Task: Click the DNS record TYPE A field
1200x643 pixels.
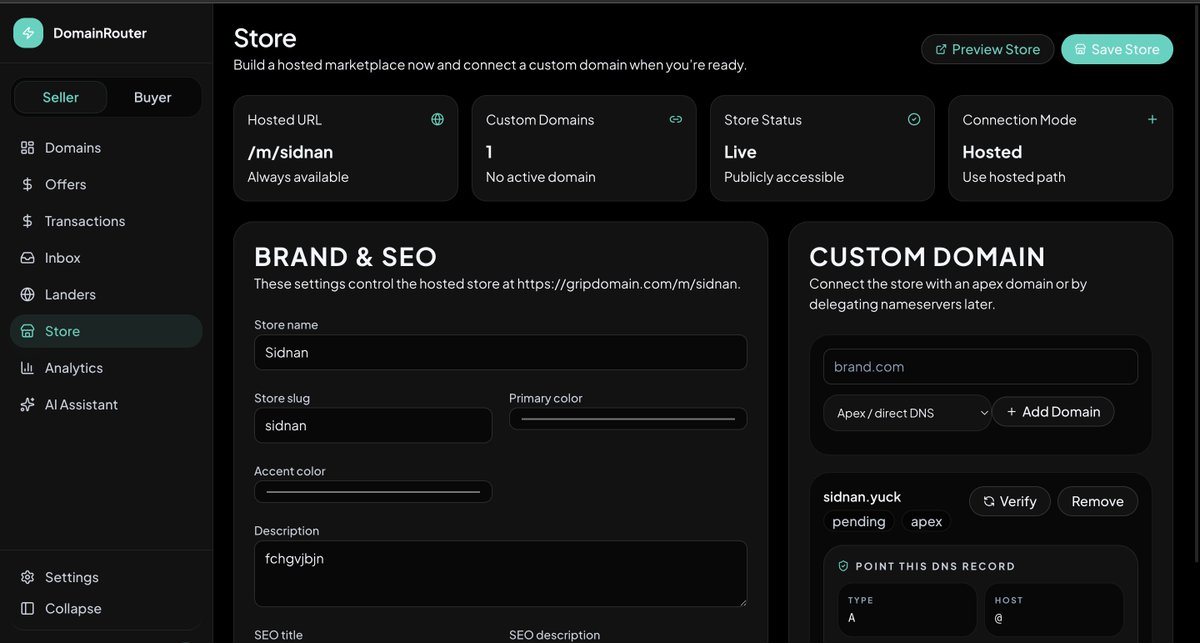Action: [x=907, y=610]
